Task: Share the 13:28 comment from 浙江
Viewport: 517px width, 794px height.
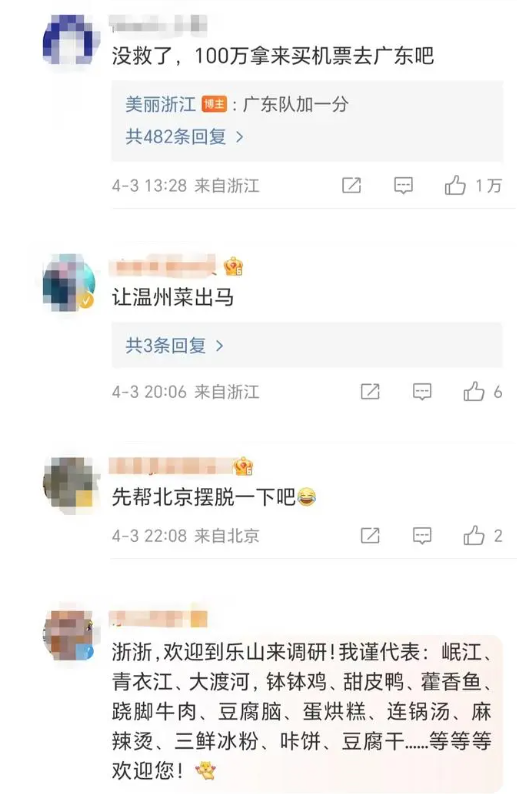Action: tap(351, 185)
